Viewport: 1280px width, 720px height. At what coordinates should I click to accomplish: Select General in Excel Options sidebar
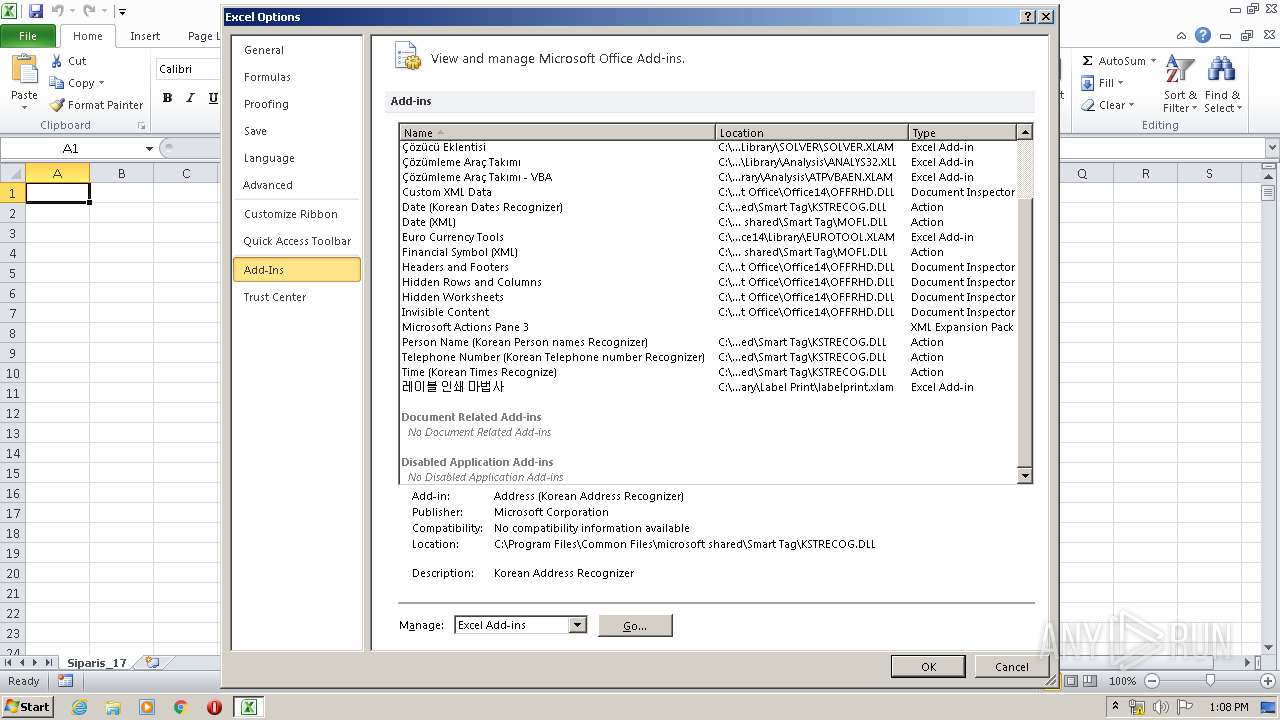pos(296,50)
